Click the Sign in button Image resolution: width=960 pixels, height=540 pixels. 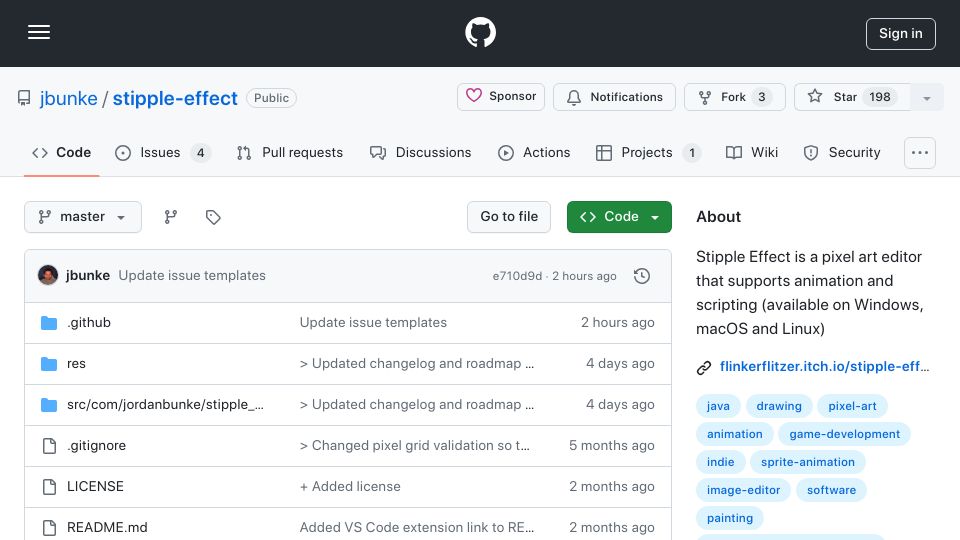point(901,34)
